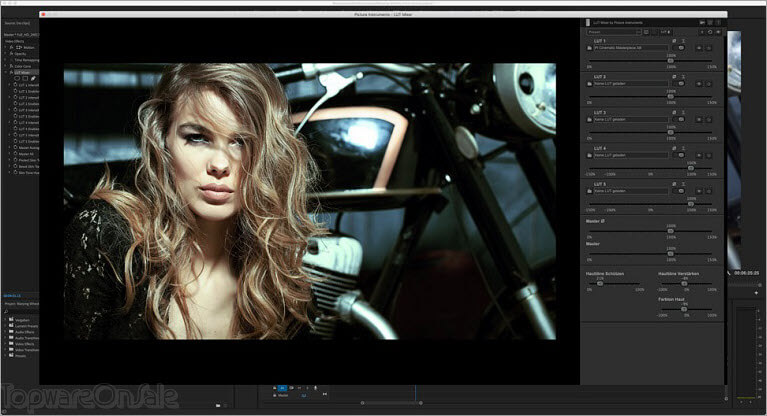Toggle the LUT 1 enable switch
The image size is (767, 416).
680,48
